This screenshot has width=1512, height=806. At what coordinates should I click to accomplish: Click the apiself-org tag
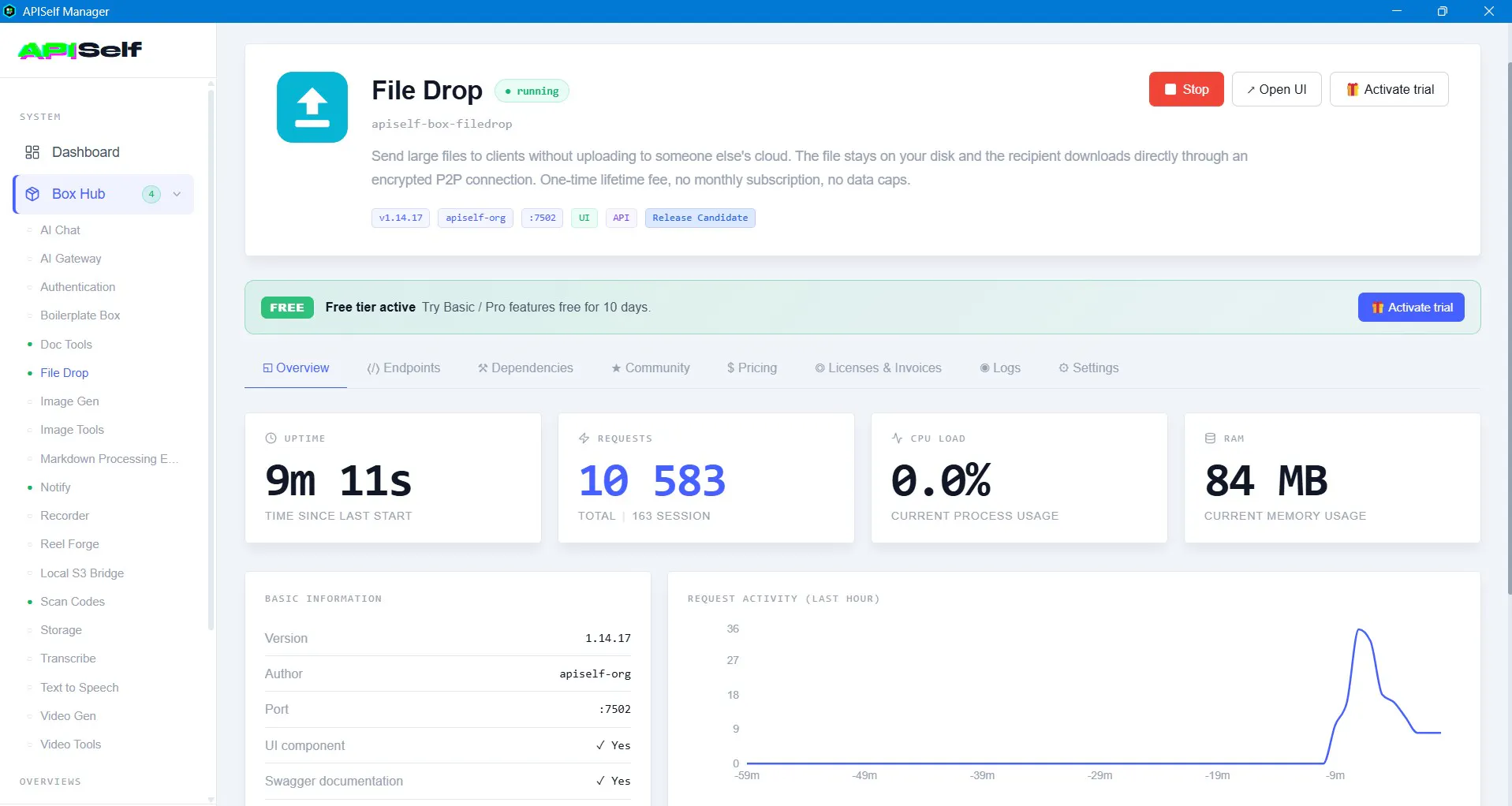pyautogui.click(x=476, y=218)
